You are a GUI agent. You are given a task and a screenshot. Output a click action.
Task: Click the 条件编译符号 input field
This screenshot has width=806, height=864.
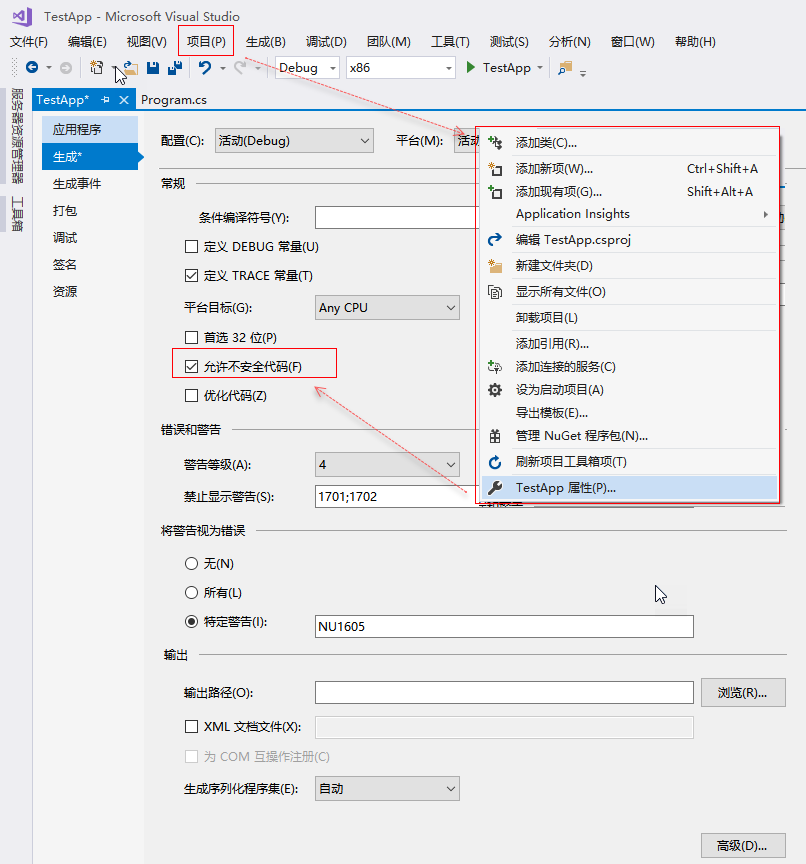tap(396, 218)
